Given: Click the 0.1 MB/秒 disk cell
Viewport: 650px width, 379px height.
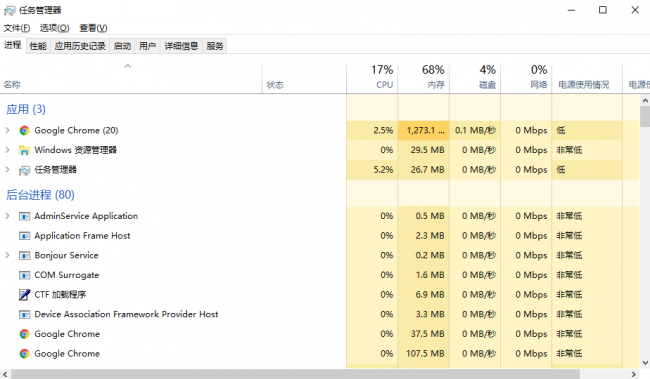Looking at the screenshot, I should point(475,130).
